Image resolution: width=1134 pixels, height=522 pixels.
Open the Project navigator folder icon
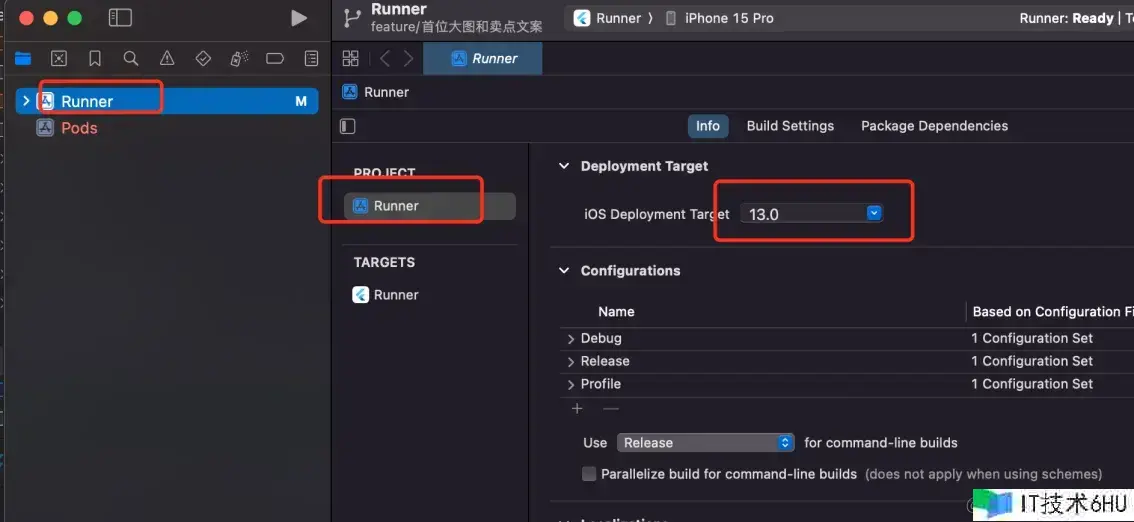point(23,59)
